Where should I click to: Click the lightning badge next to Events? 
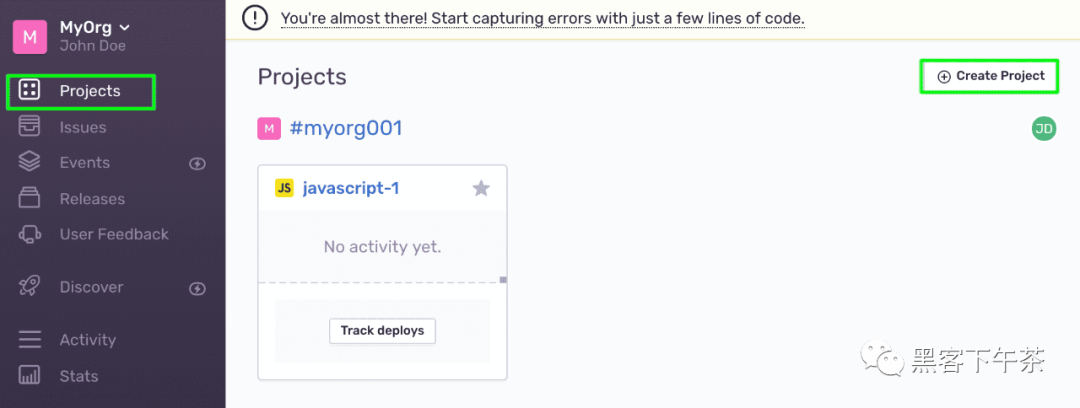(198, 163)
